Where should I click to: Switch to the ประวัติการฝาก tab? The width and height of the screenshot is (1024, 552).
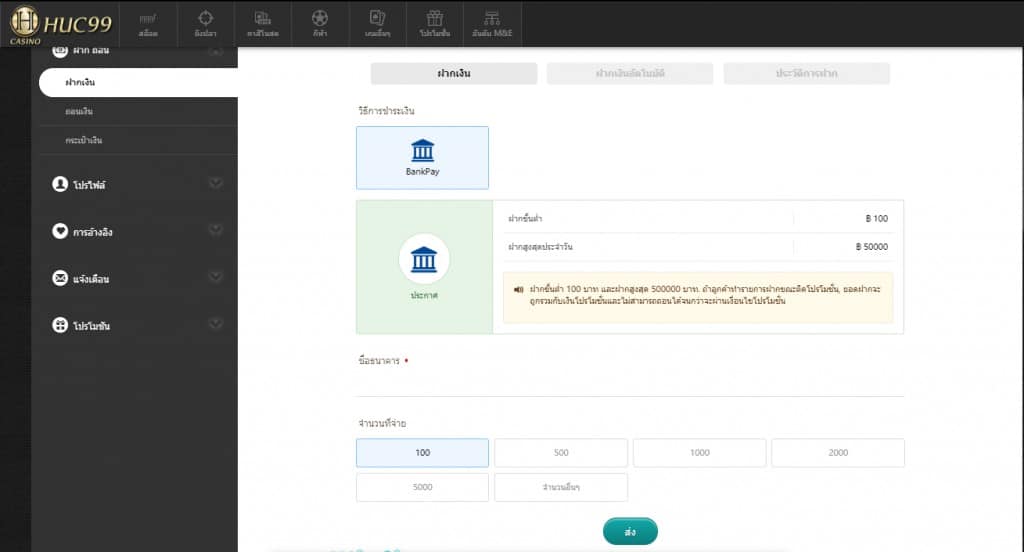click(x=807, y=73)
